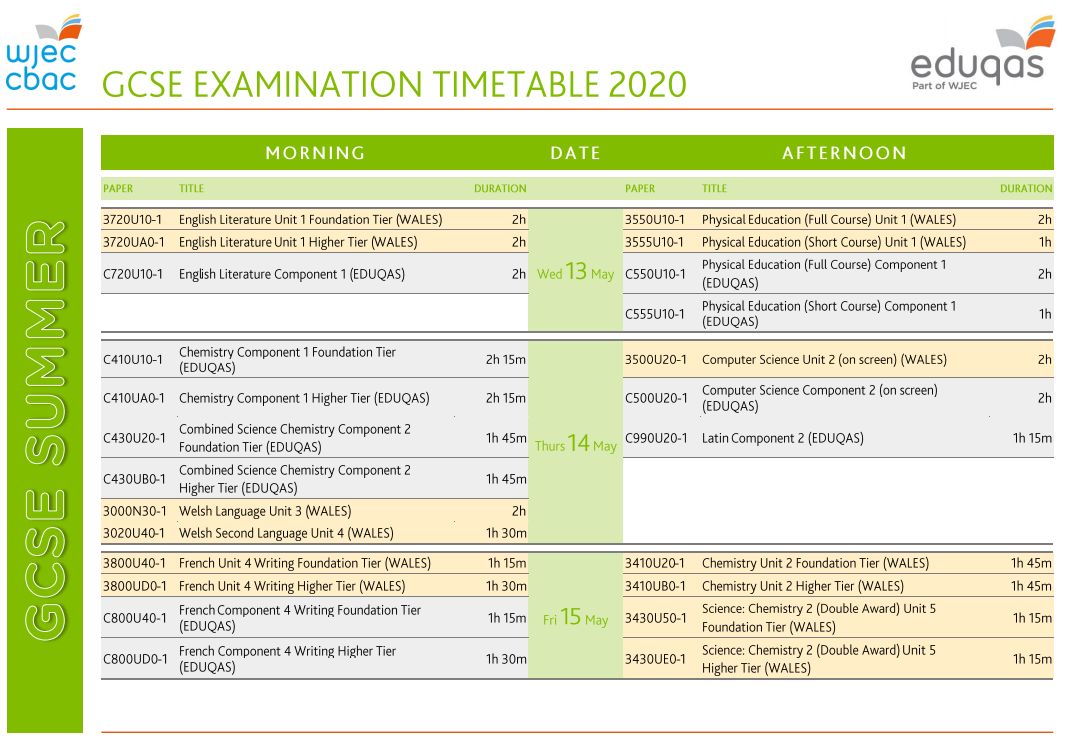This screenshot has width=1066, height=737.
Task: Click the 1h 30m duration for Welsh Second Language
Action: click(506, 534)
